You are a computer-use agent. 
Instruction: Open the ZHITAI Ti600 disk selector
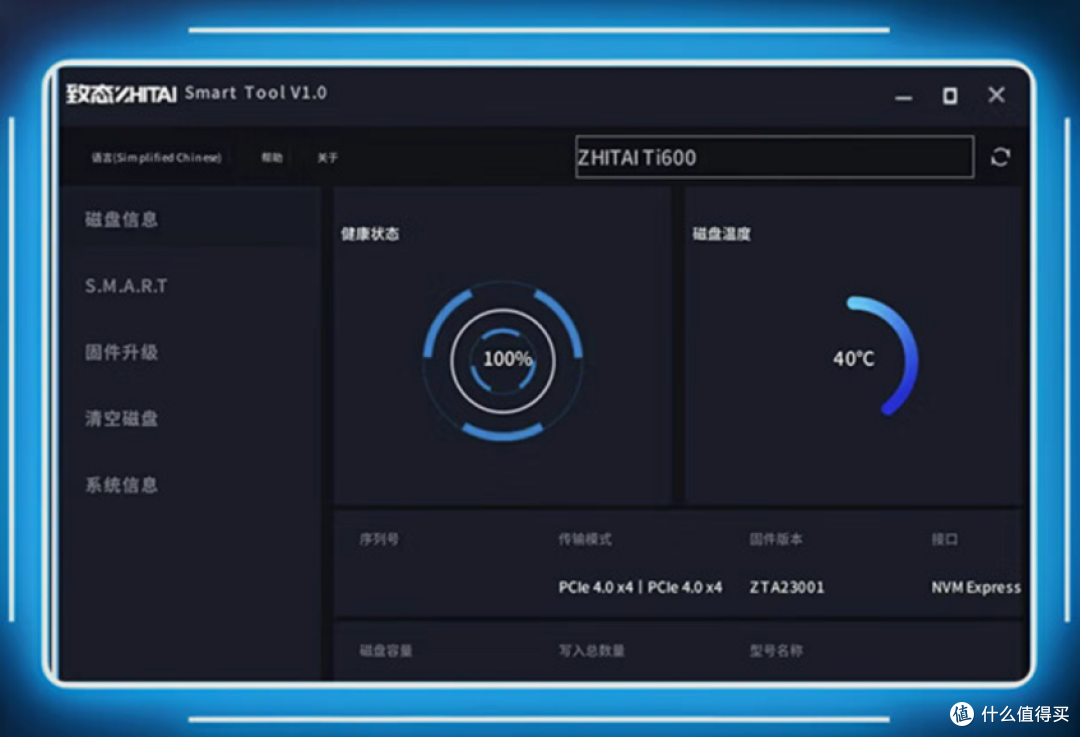(x=774, y=157)
